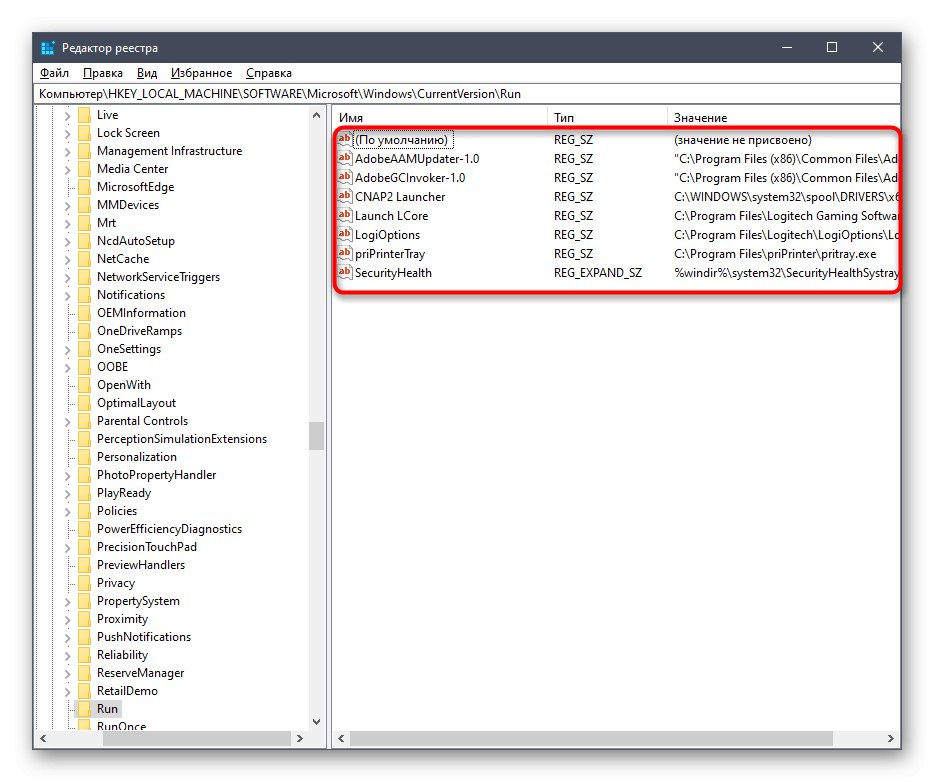
Task: Click the Notifications folder icon
Action: (83, 294)
